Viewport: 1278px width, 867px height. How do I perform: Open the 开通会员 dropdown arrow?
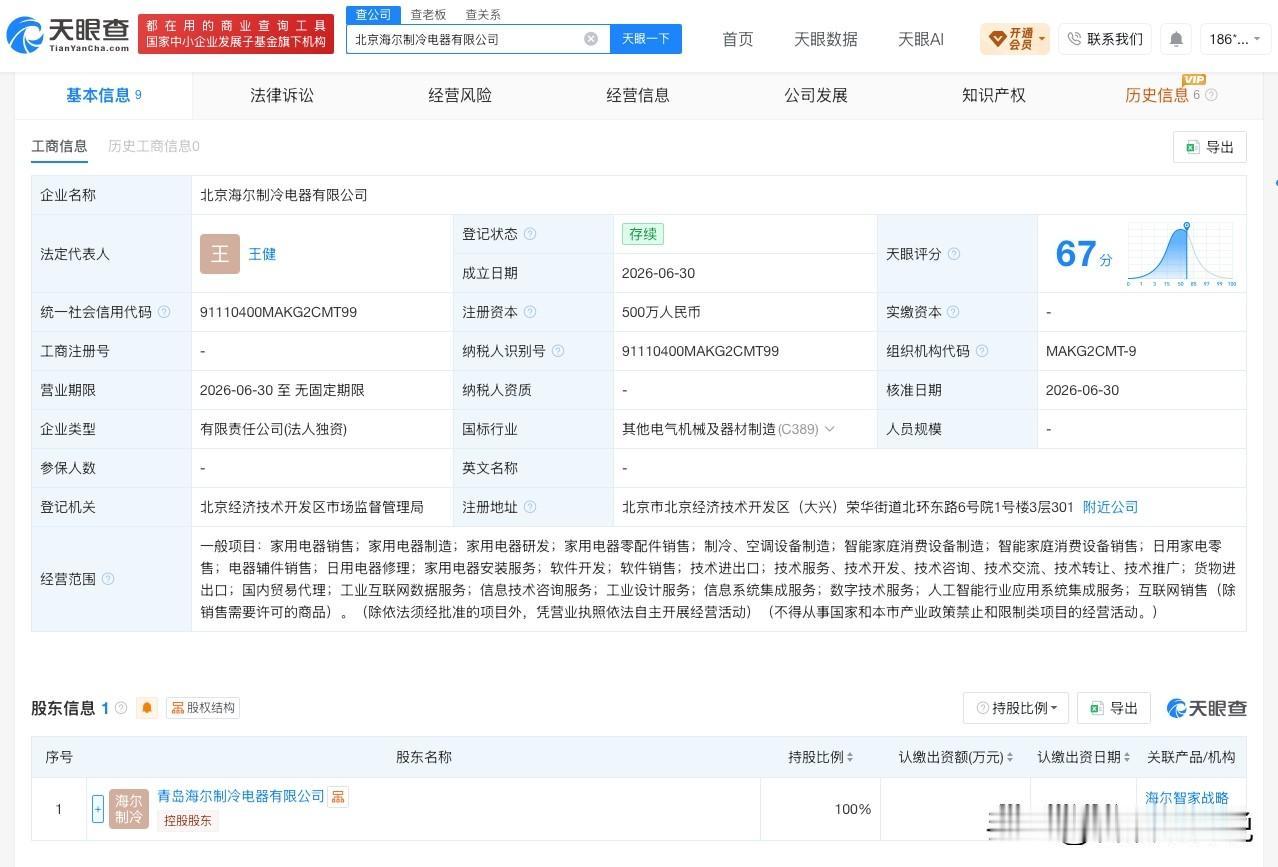[1042, 39]
